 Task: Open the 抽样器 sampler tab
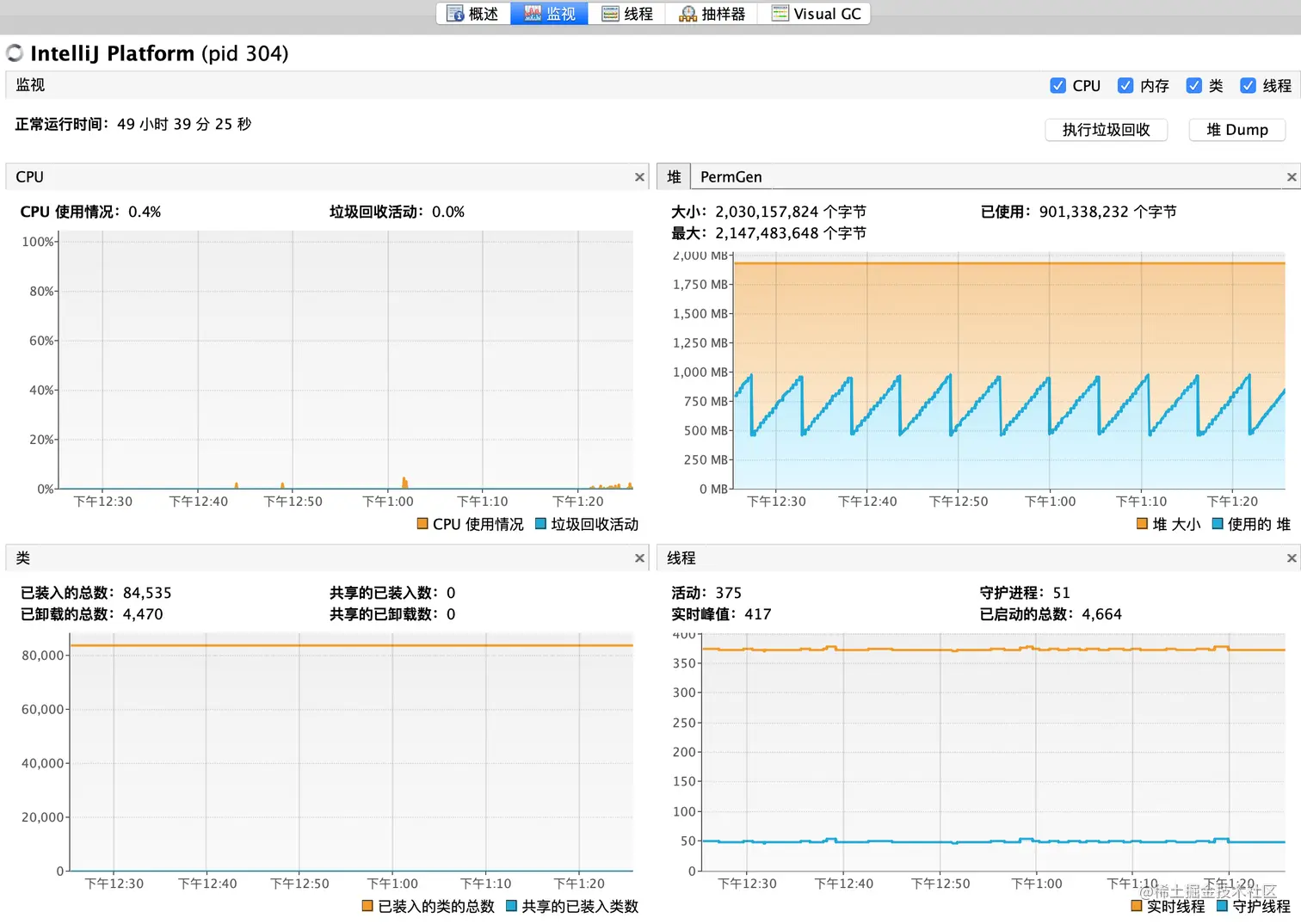[x=712, y=14]
